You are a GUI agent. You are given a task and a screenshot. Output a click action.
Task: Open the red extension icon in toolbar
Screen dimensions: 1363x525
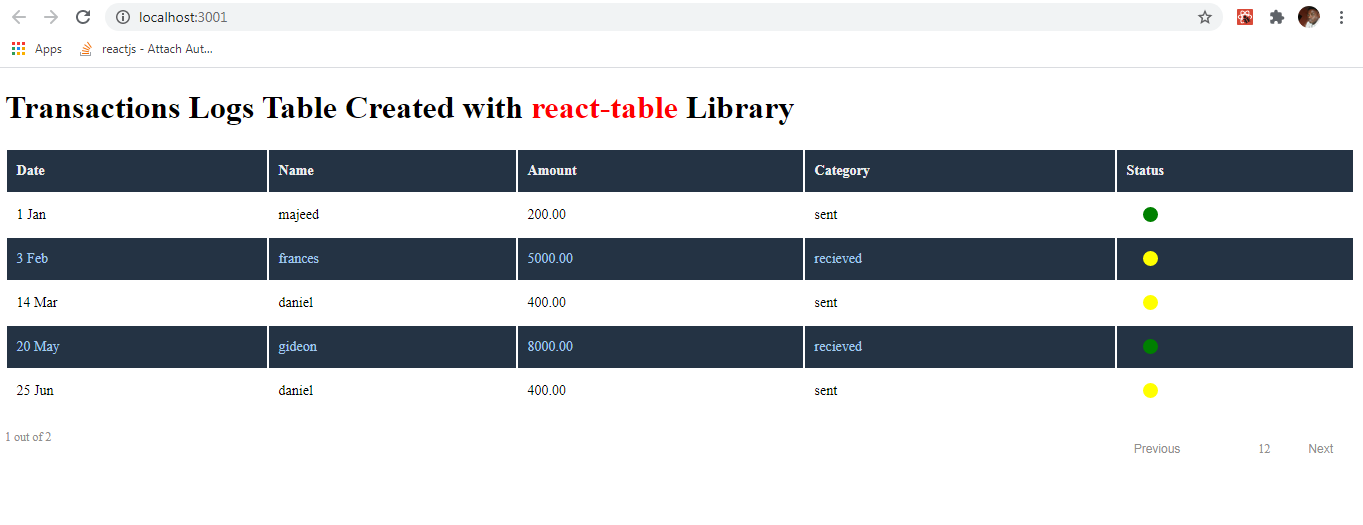pyautogui.click(x=1245, y=17)
